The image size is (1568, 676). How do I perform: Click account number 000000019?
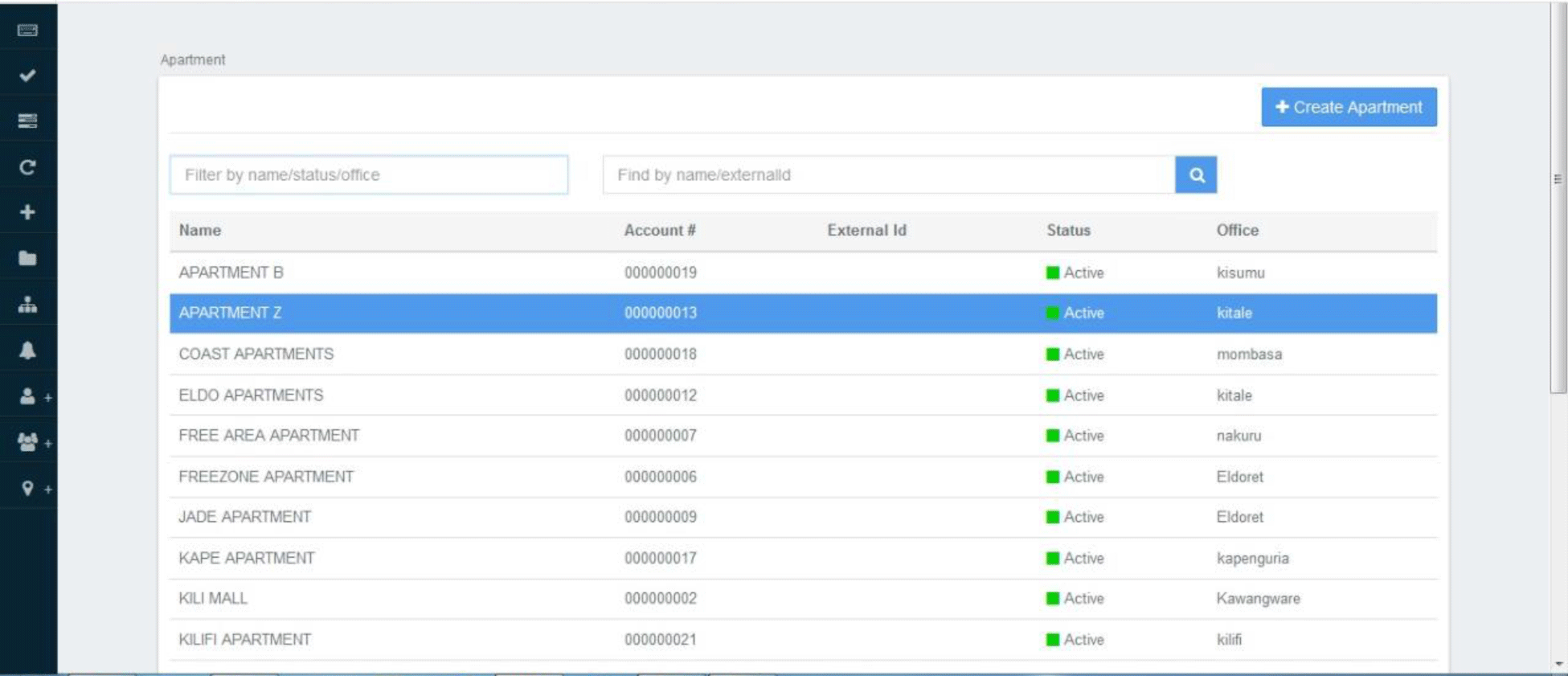pos(660,272)
